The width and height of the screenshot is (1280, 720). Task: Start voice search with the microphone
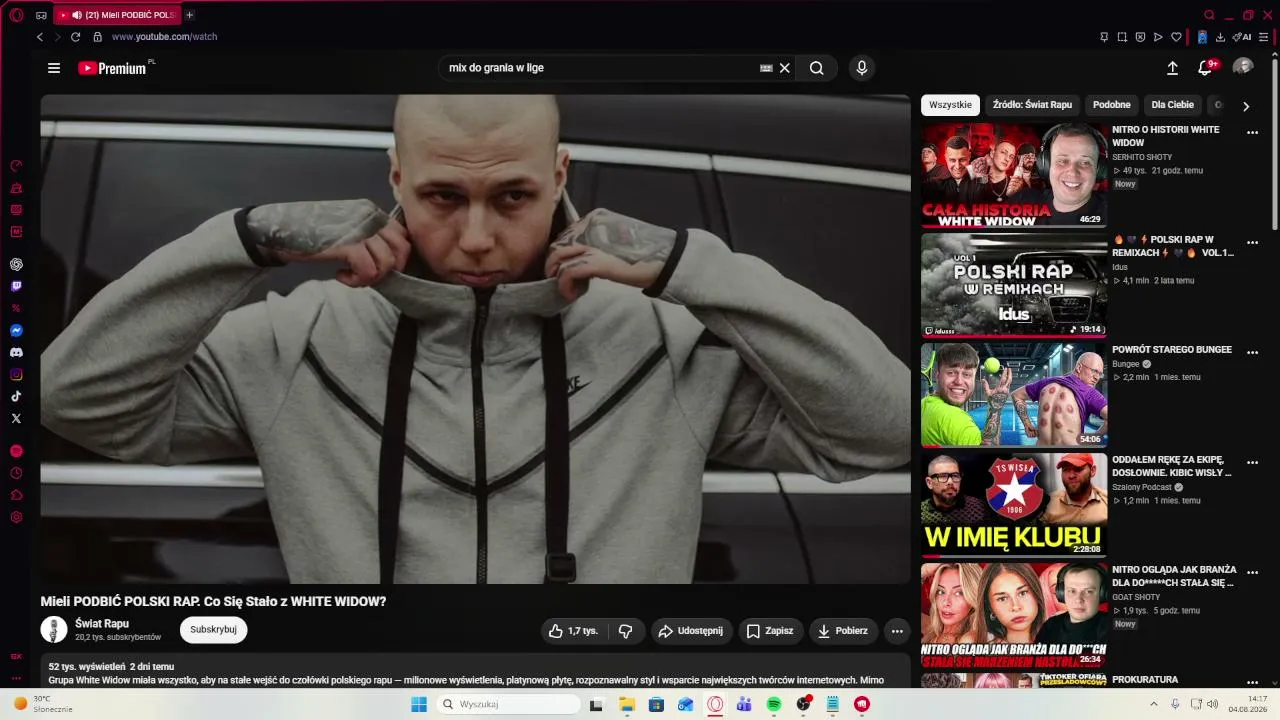(x=862, y=68)
